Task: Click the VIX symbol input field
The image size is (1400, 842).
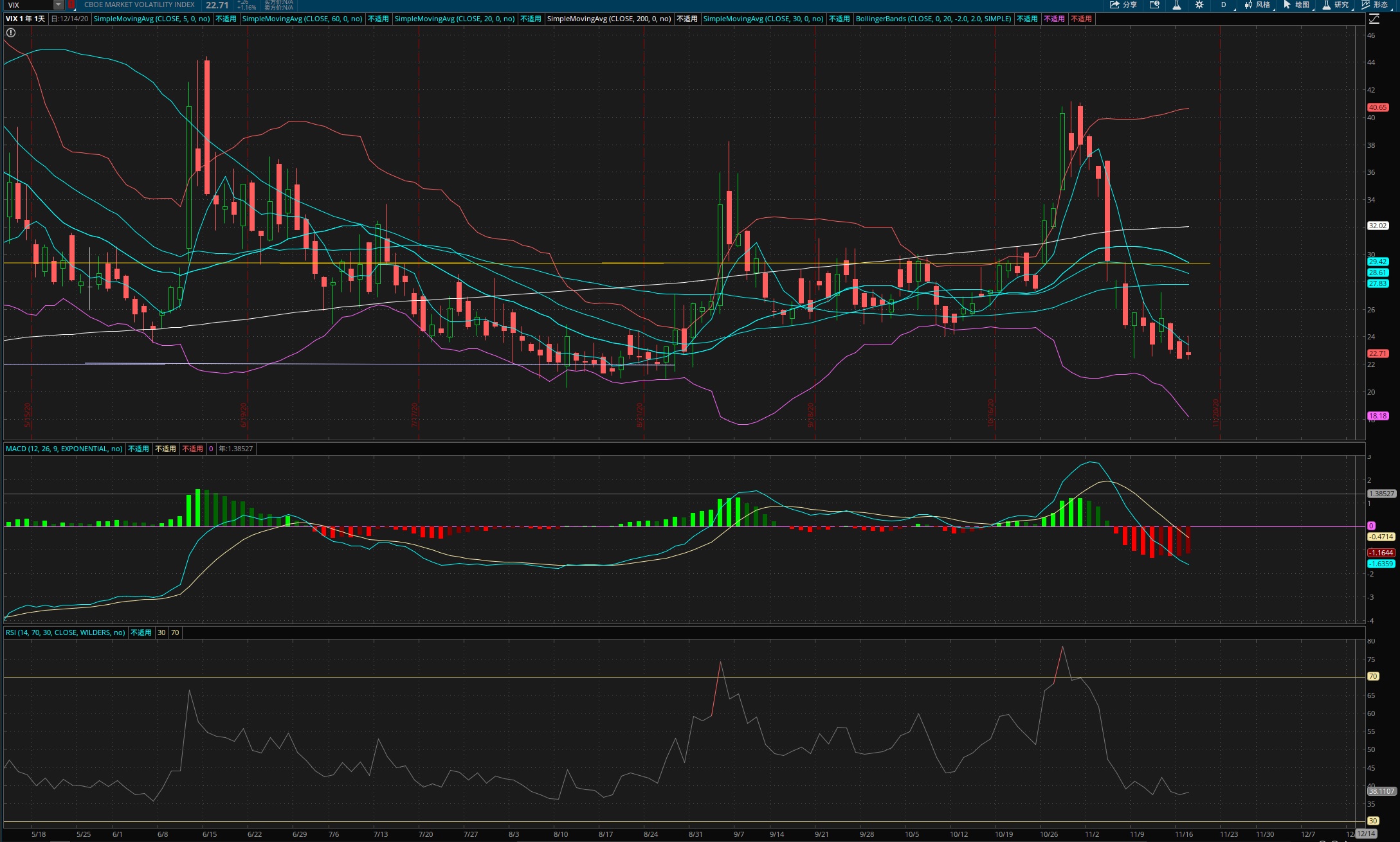Action: [x=30, y=4]
